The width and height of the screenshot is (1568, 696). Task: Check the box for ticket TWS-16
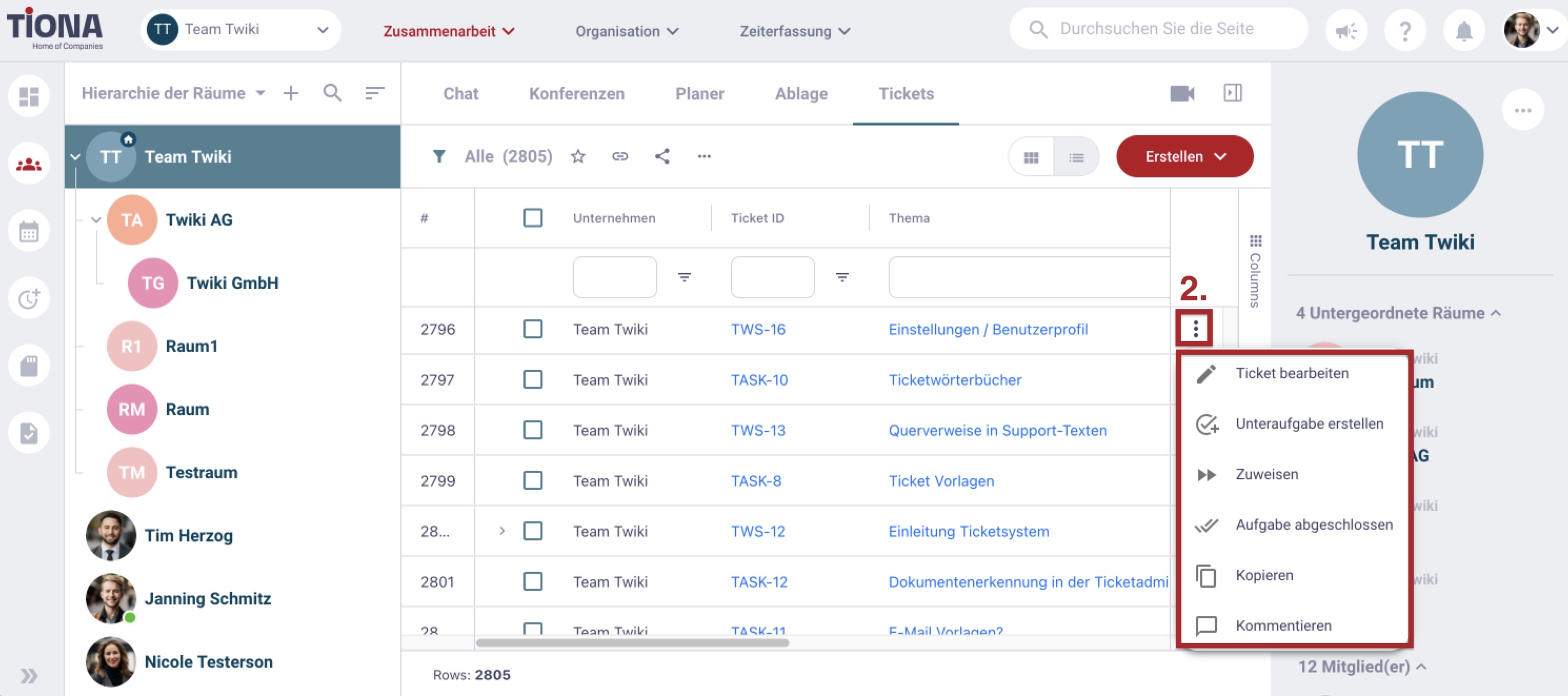pos(533,329)
